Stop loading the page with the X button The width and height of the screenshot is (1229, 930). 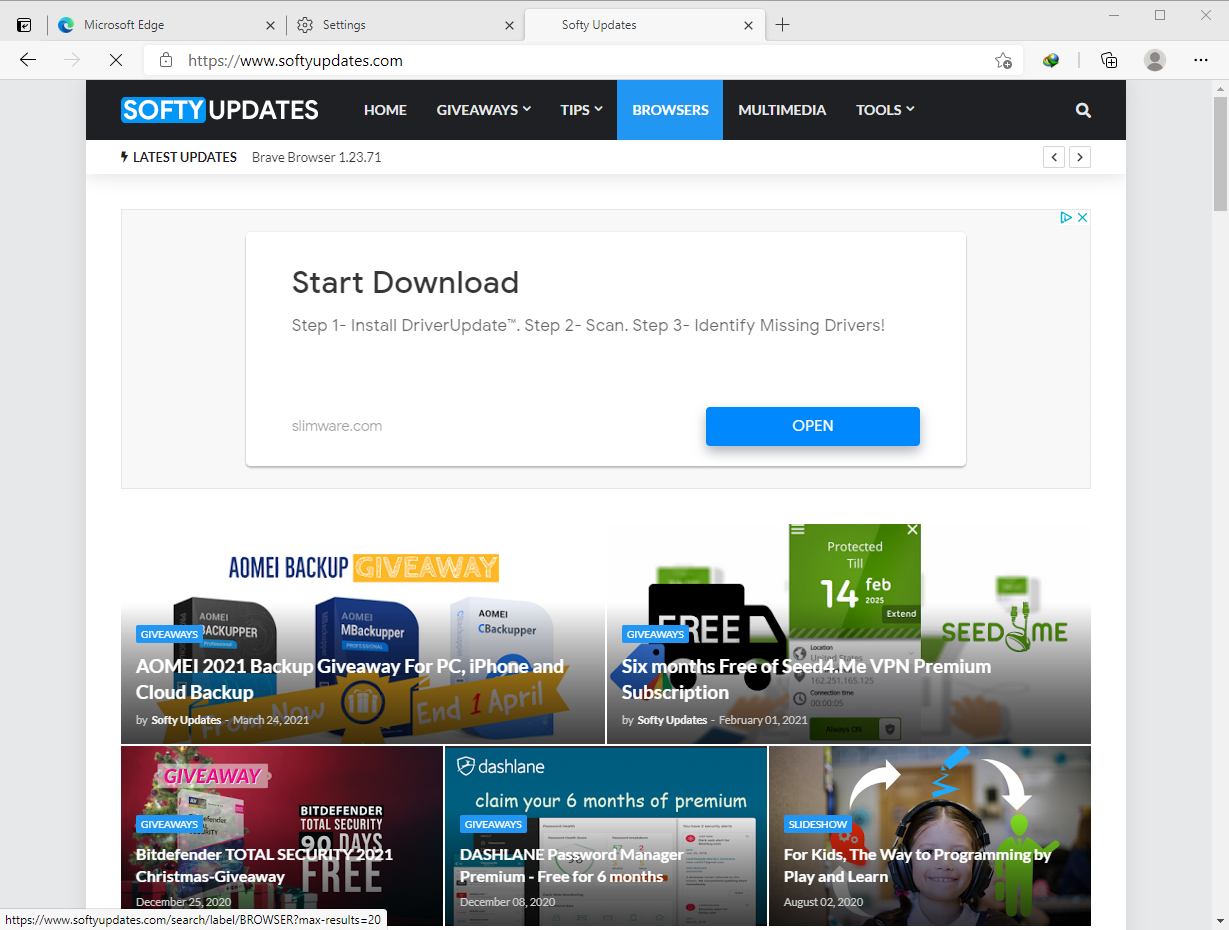point(116,60)
